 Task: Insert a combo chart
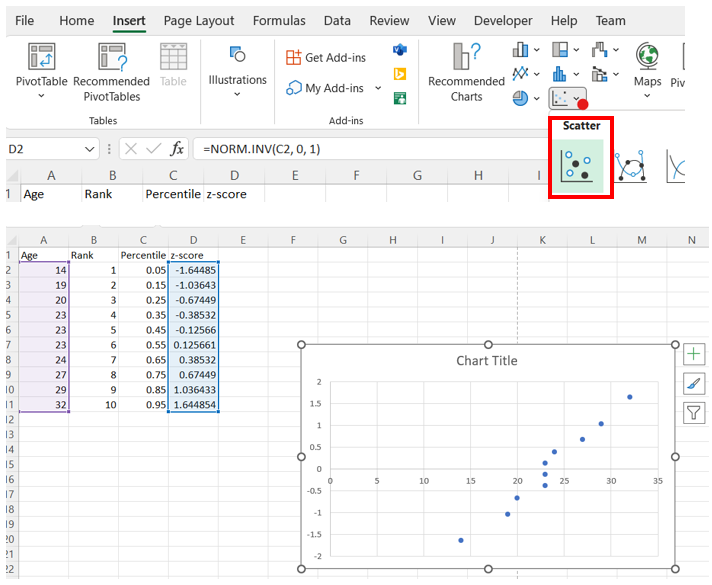(599, 74)
